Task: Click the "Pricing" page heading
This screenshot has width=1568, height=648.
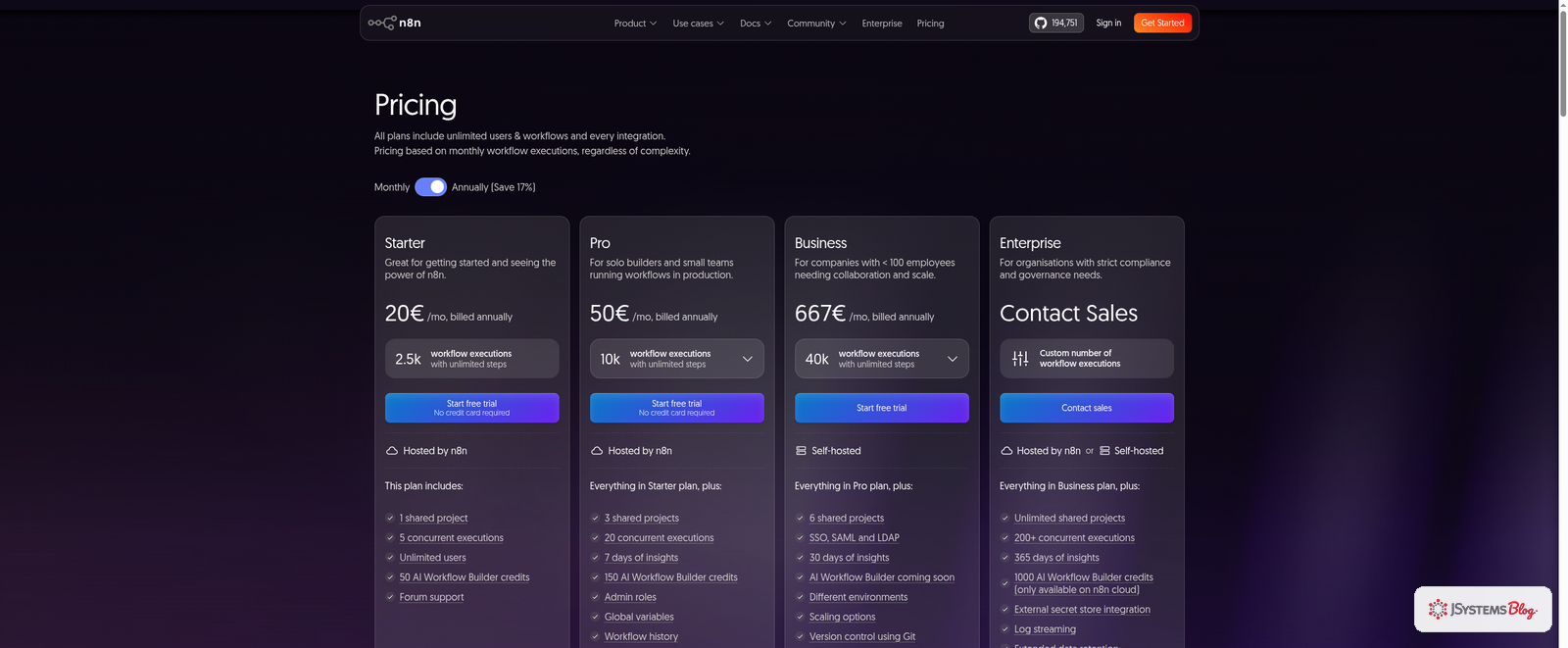Action: point(416,105)
